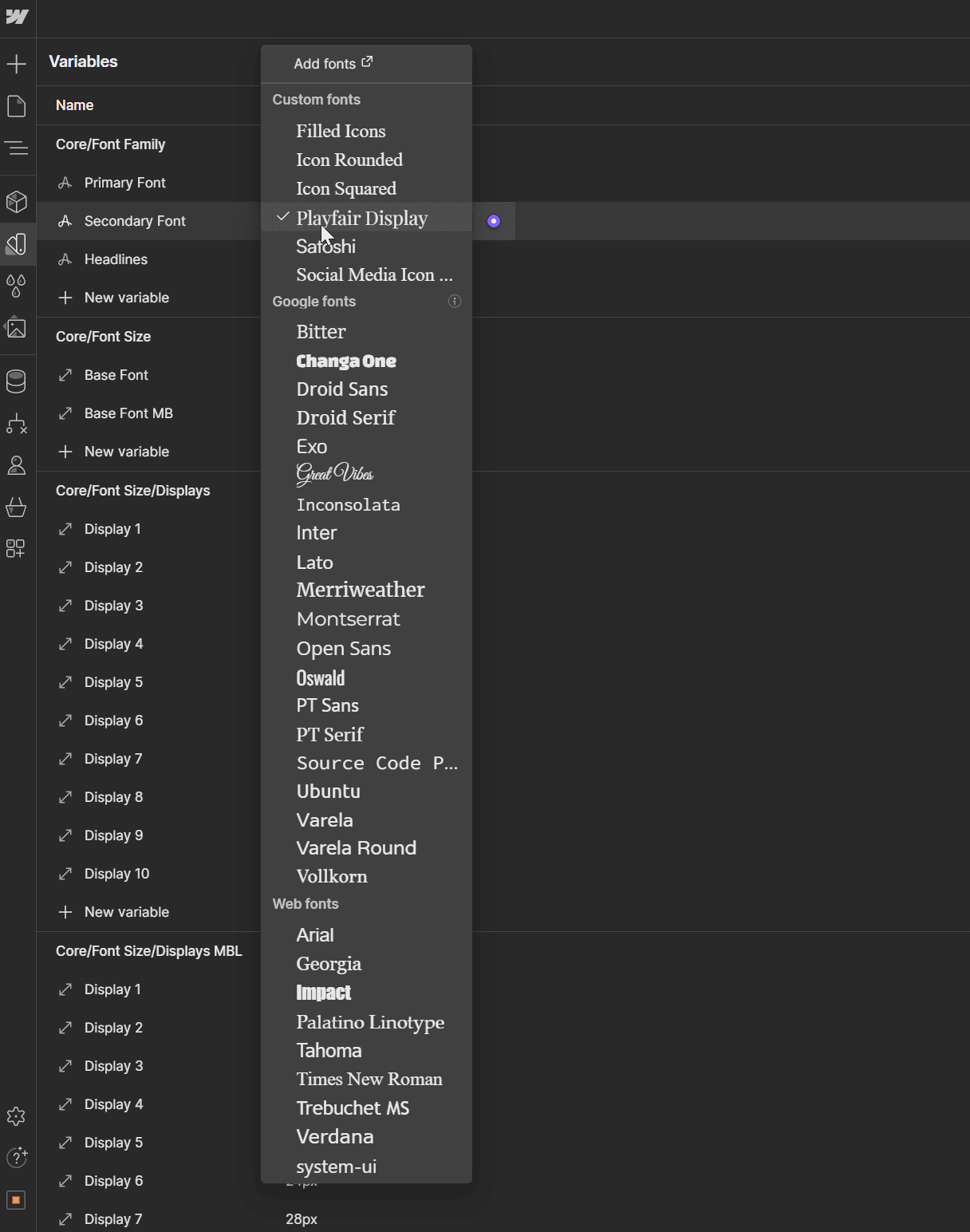Viewport: 970px width, 1232px height.
Task: Select Secondary Font variable row
Action: tap(148, 221)
